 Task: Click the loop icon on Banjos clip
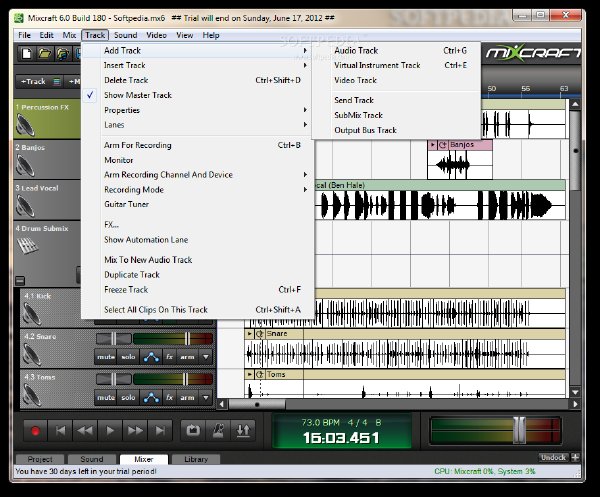(x=443, y=145)
